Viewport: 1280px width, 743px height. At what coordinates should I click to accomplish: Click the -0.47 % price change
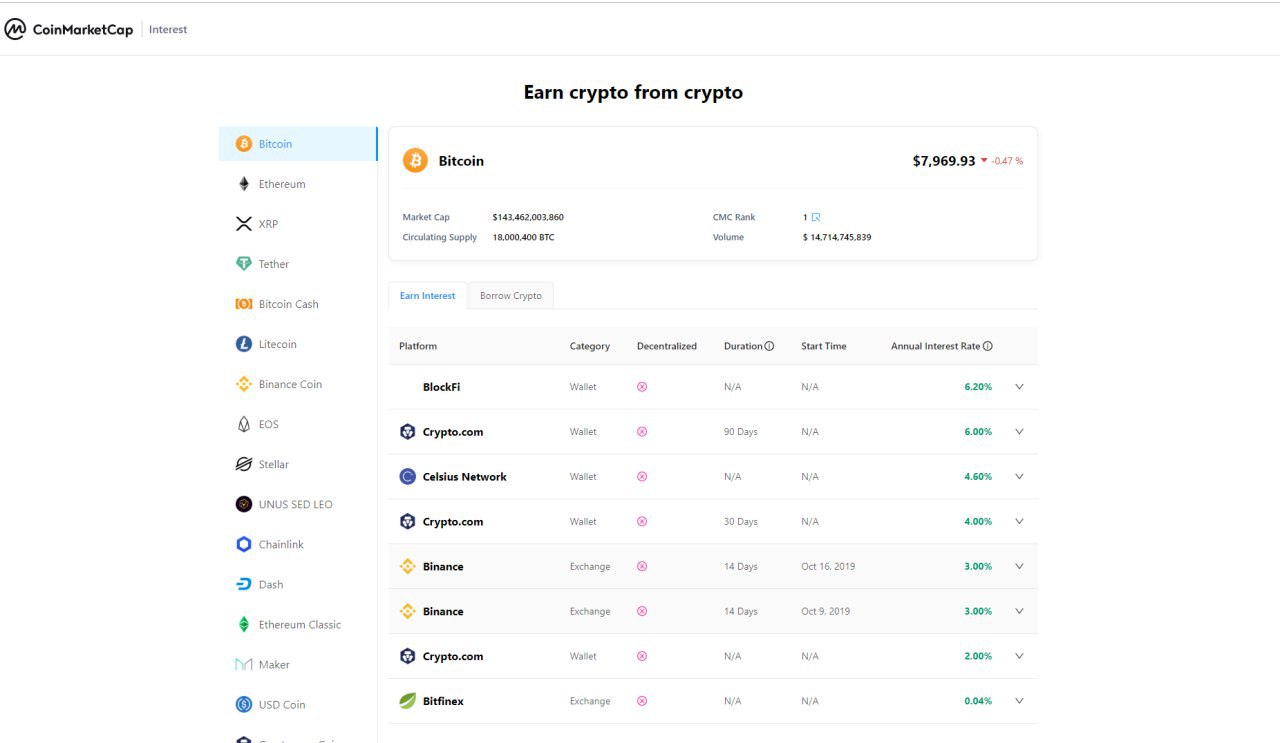[x=1007, y=161]
